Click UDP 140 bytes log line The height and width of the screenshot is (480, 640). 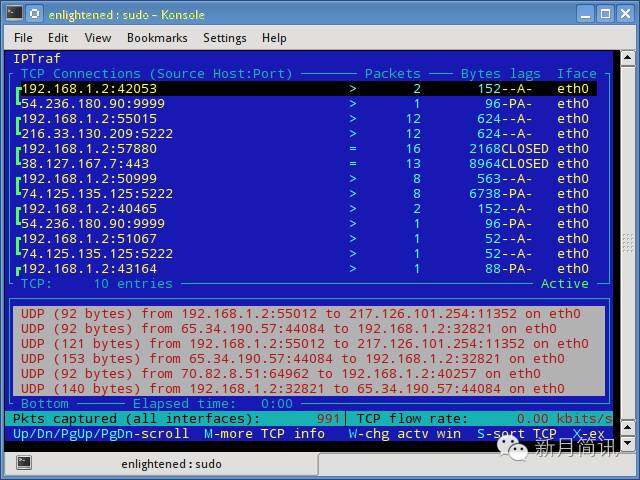coord(293,389)
